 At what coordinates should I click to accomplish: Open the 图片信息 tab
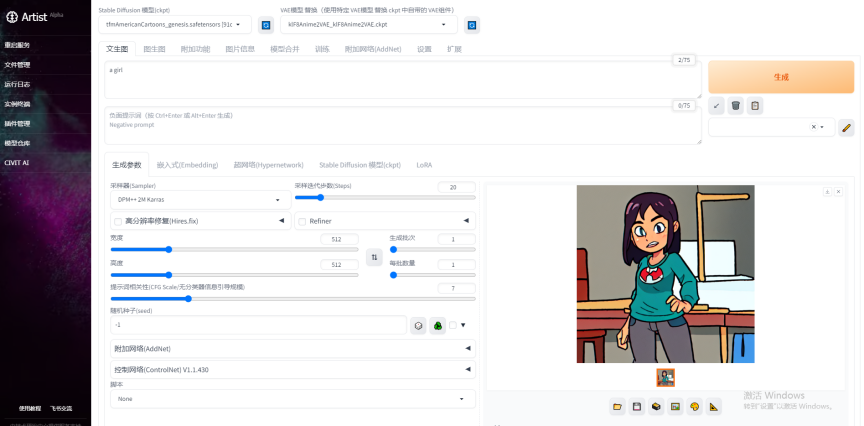coord(240,49)
